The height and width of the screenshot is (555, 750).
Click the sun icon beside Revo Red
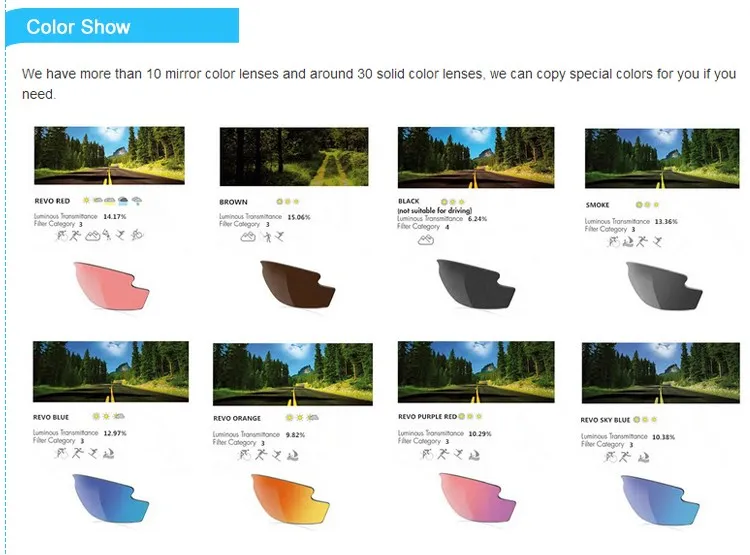(x=87, y=201)
